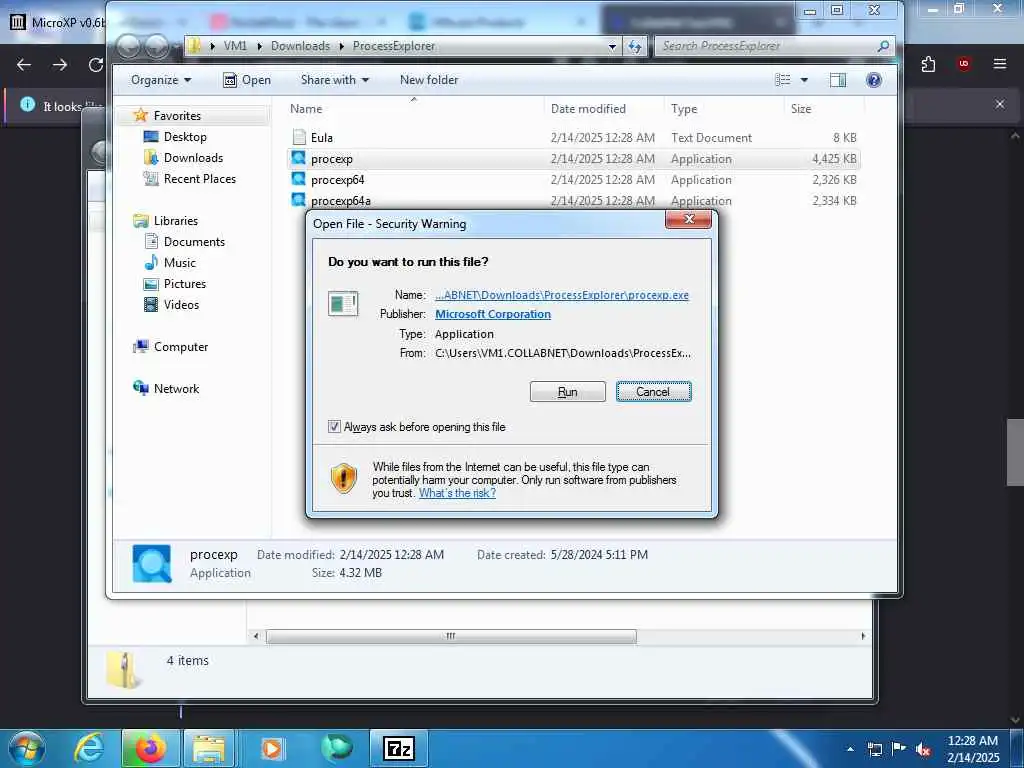Open the browser extensions puzzle icon
Viewport: 1024px width, 768px height.
(x=928, y=64)
